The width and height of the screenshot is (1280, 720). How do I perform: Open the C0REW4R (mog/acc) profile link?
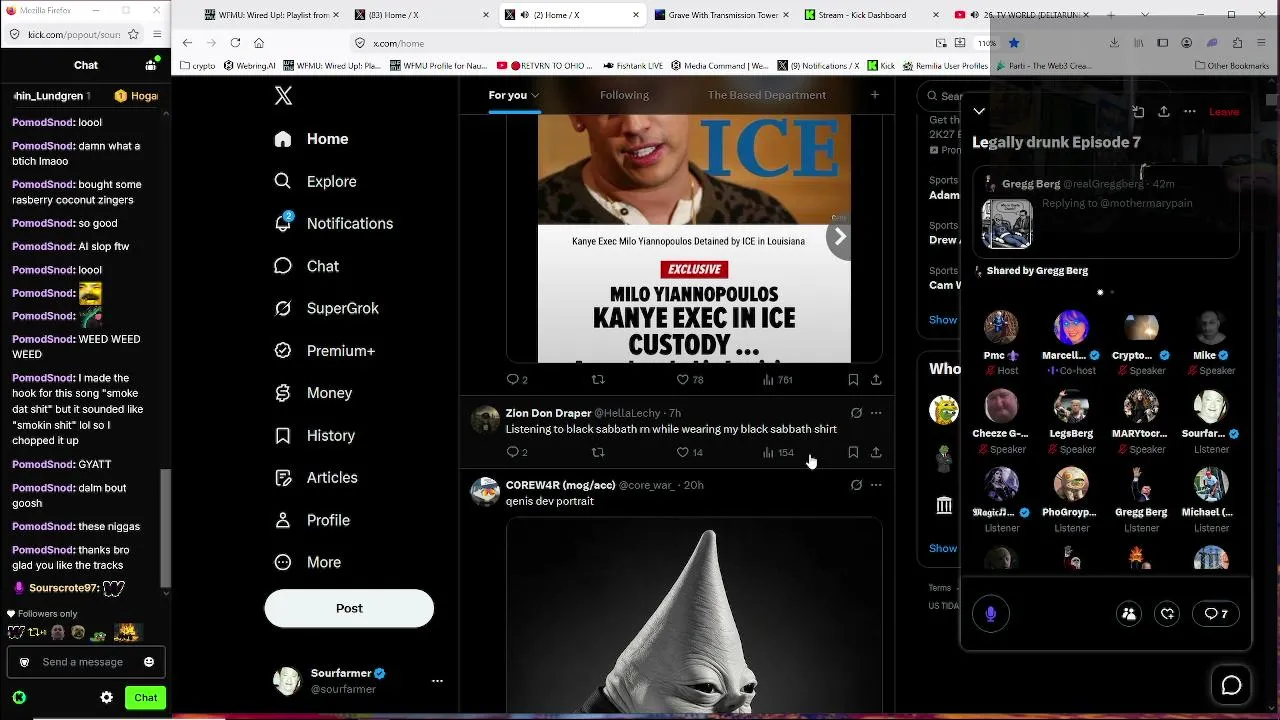pyautogui.click(x=560, y=485)
